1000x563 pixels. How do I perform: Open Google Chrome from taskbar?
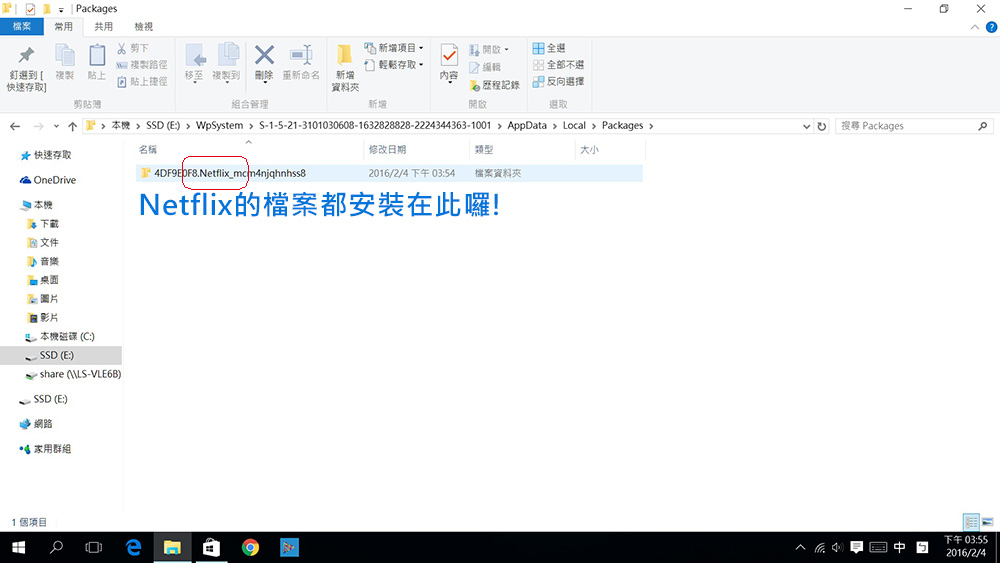(x=250, y=547)
